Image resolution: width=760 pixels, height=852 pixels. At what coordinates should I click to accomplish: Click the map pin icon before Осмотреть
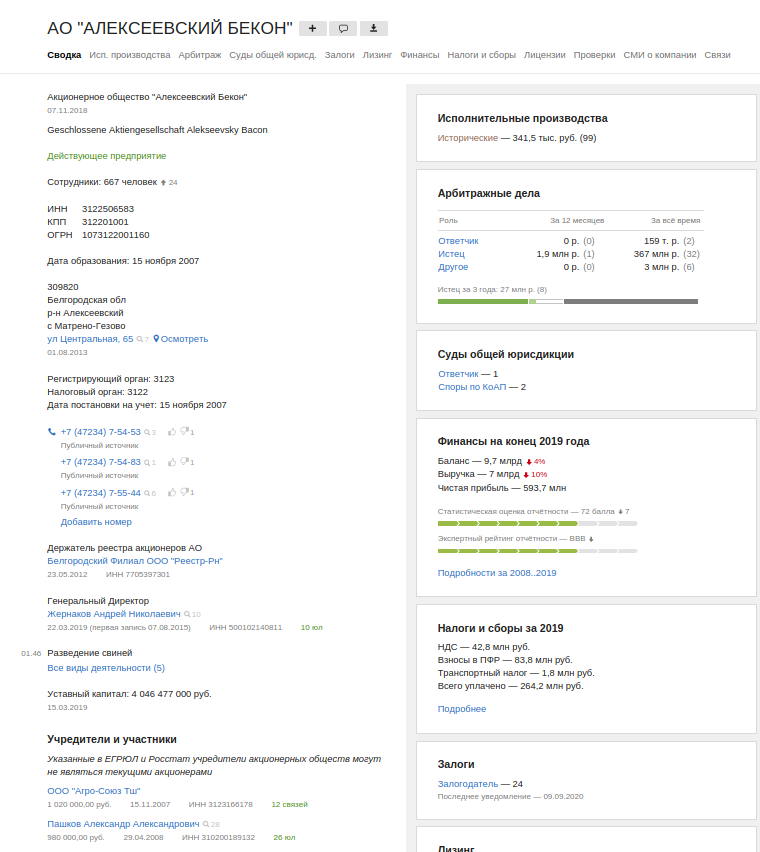pyautogui.click(x=156, y=339)
